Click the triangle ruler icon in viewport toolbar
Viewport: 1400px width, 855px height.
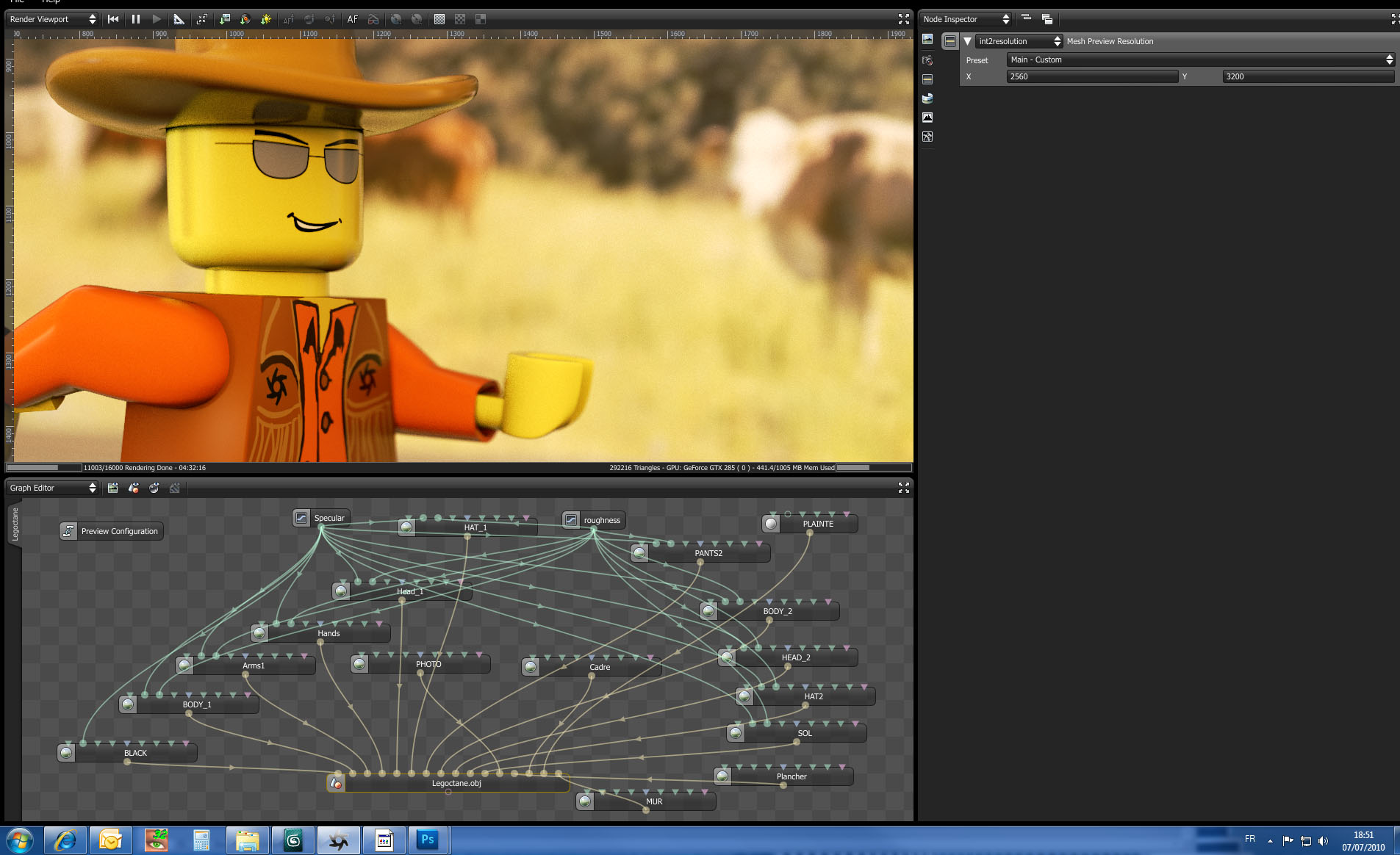(179, 19)
